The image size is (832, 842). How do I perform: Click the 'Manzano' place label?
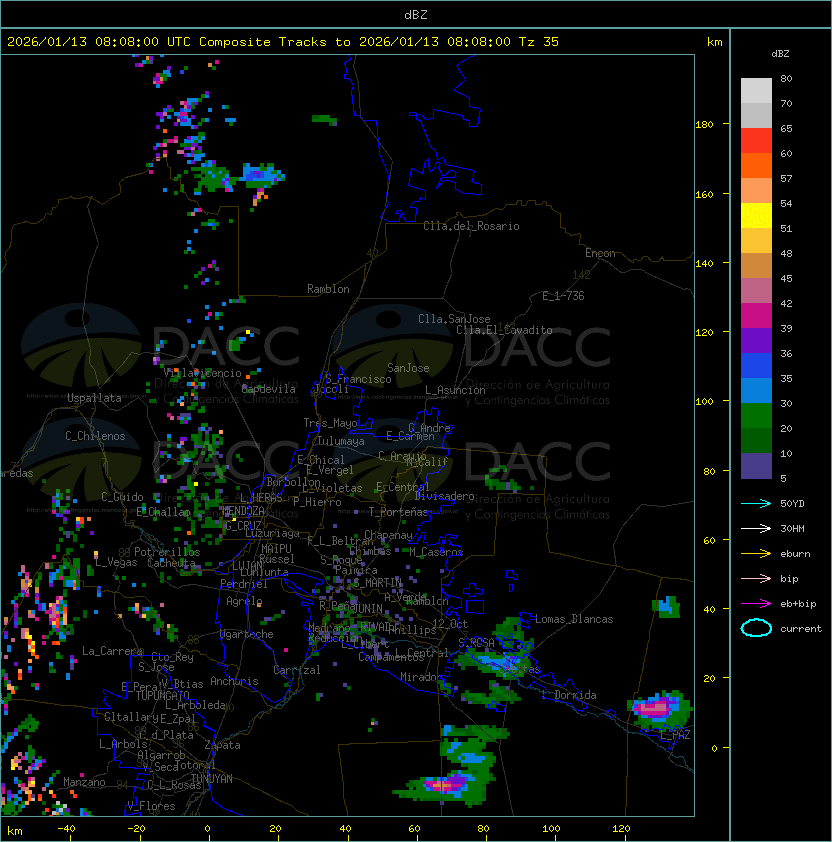pos(84,782)
